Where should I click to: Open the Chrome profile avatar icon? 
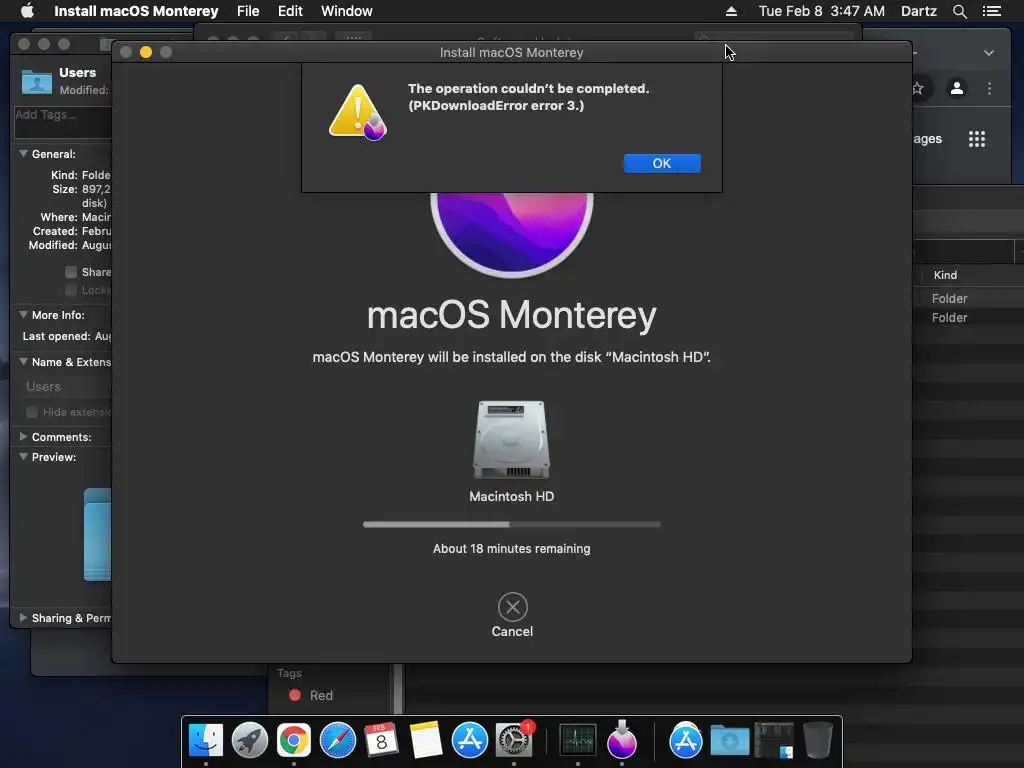point(957,88)
